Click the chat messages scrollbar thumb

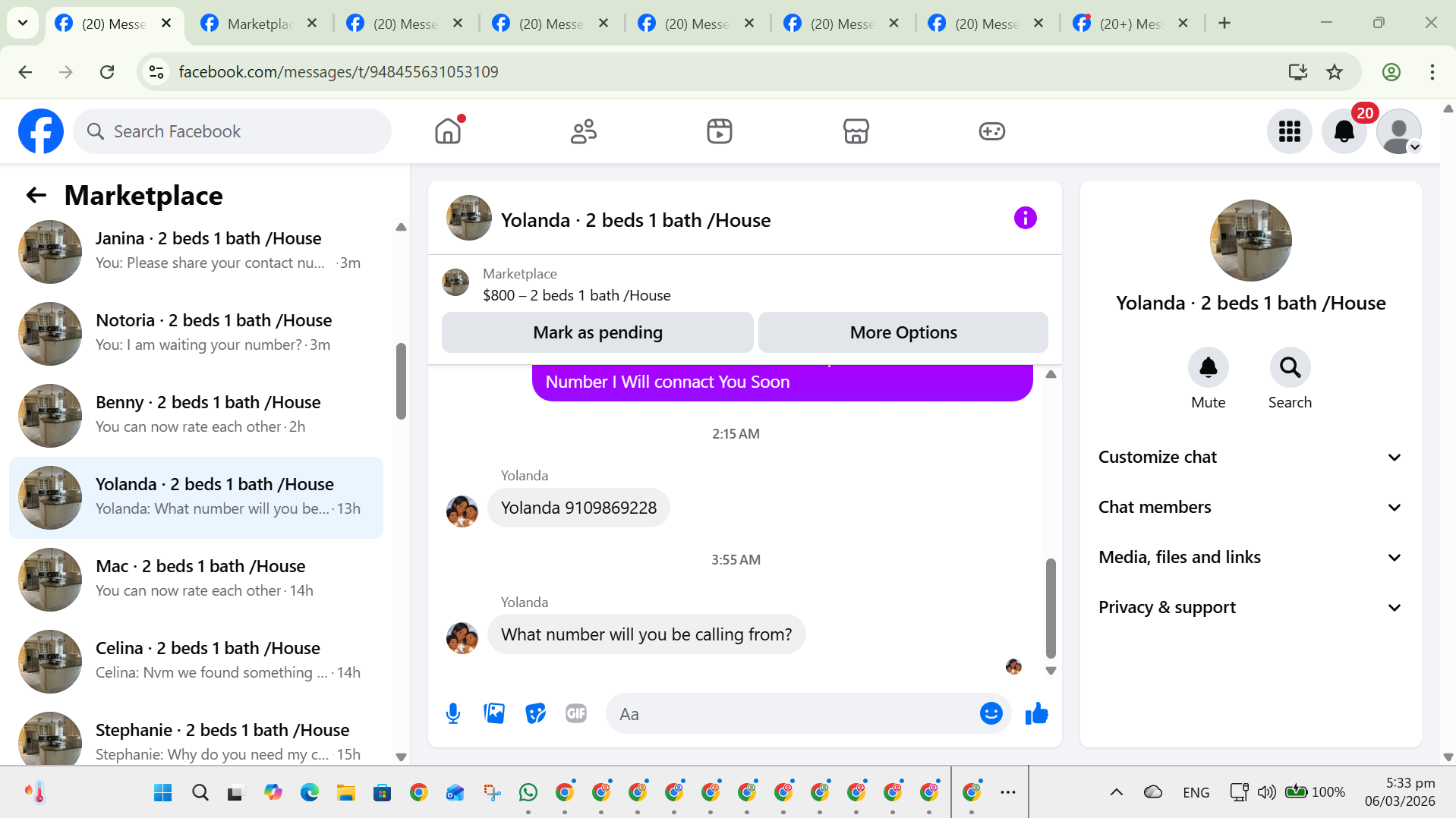[1051, 608]
